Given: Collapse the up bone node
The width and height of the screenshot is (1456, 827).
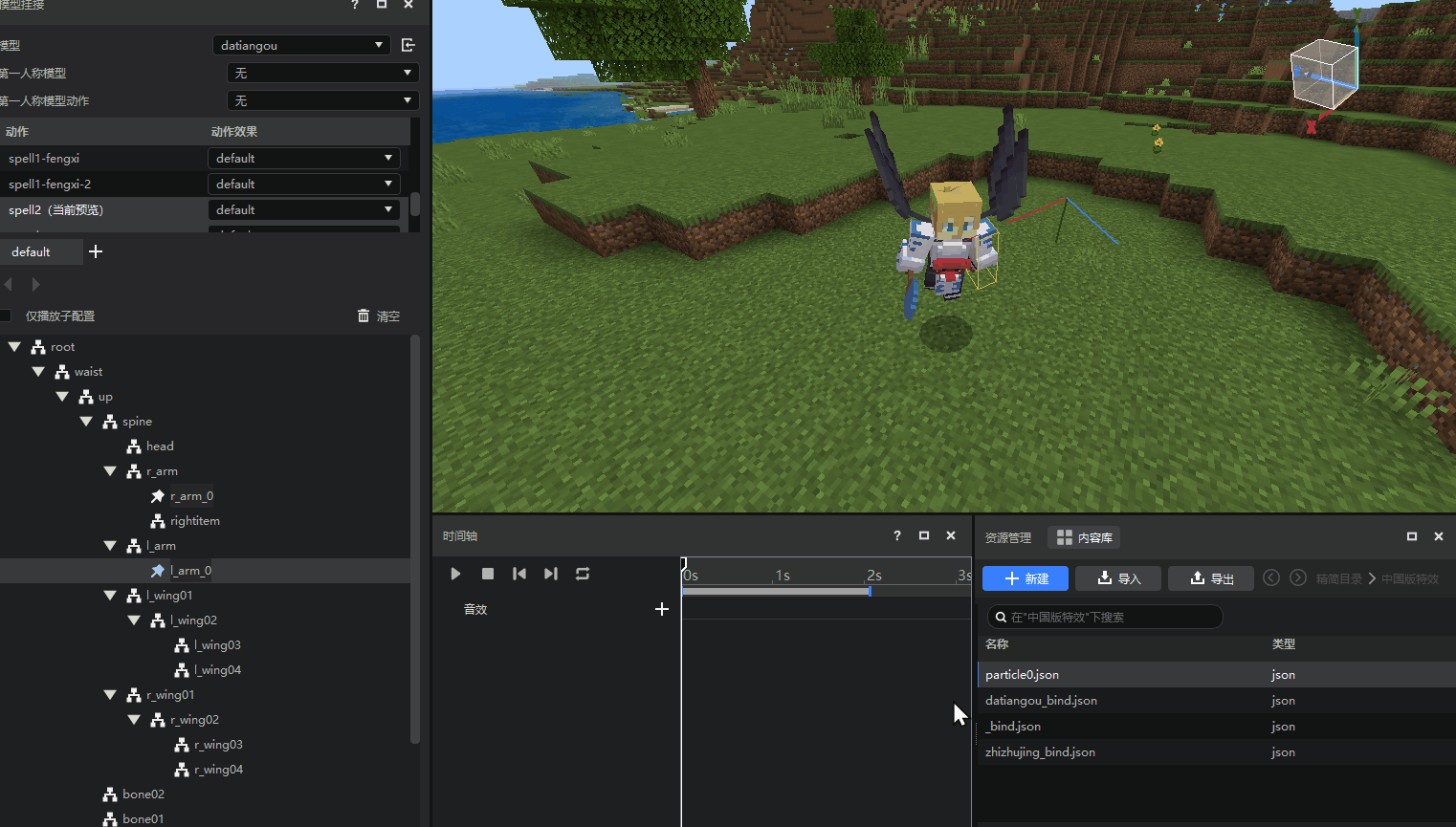Looking at the screenshot, I should [x=62, y=397].
